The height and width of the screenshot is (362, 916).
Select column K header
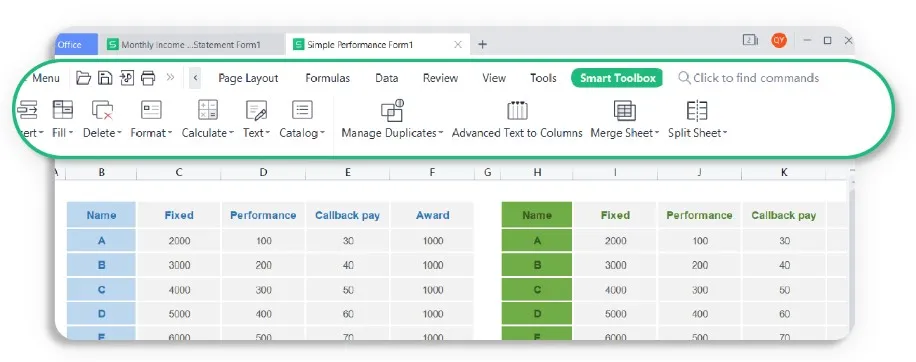click(784, 172)
